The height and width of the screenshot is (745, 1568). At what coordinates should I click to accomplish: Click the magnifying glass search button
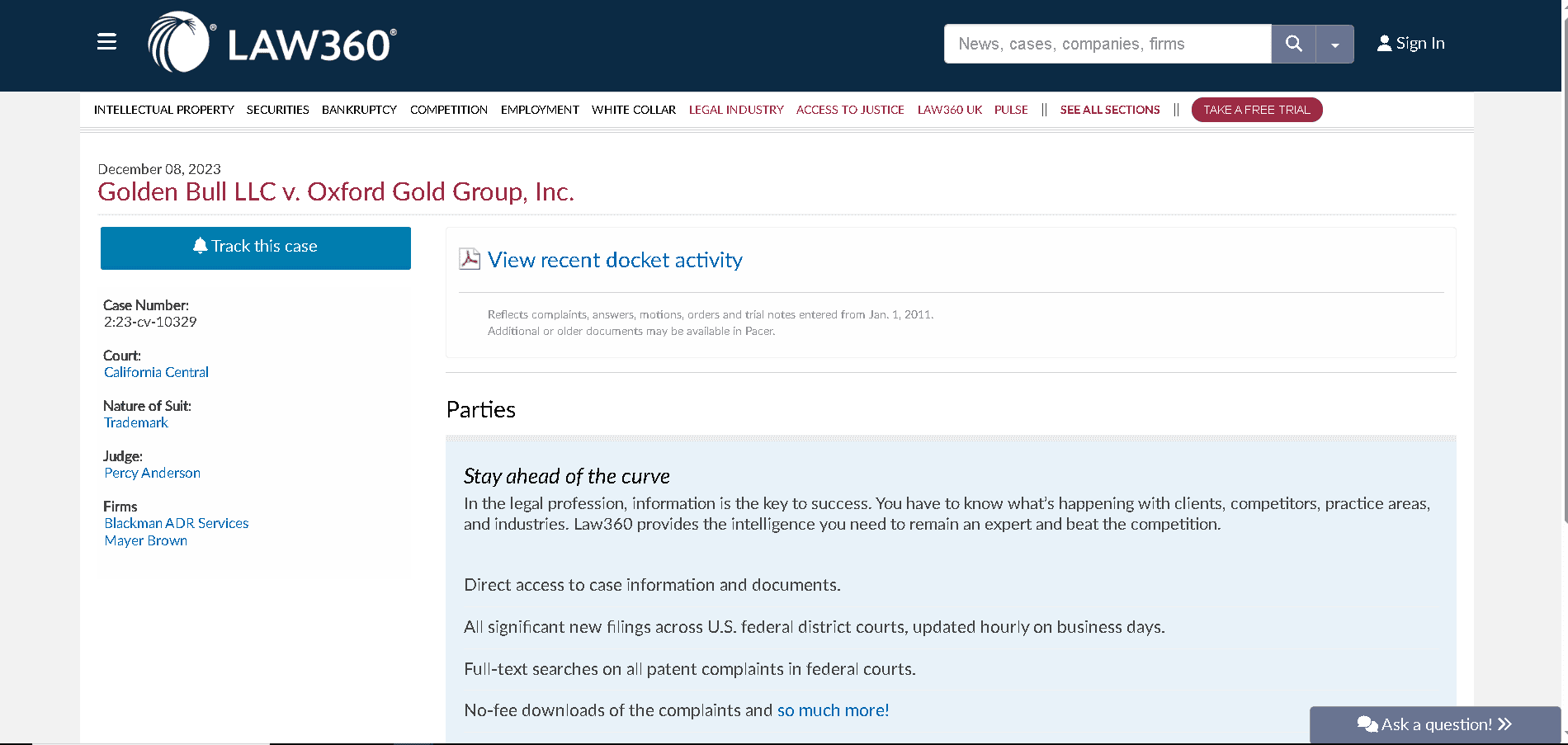tap(1293, 44)
